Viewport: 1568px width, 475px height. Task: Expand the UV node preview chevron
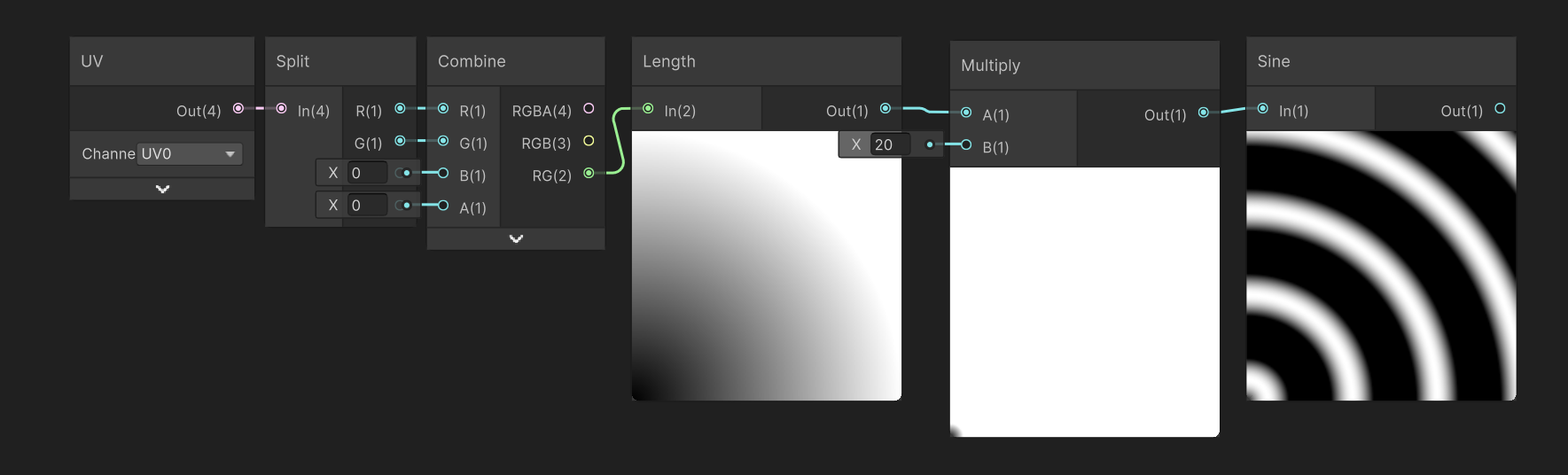(x=162, y=189)
